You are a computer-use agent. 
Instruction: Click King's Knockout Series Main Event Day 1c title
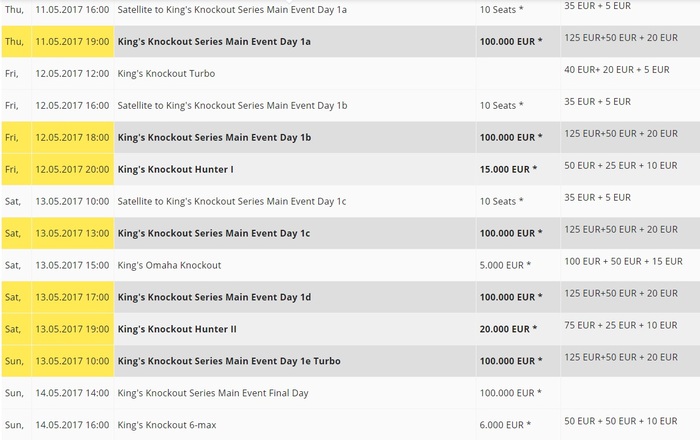coord(231,233)
